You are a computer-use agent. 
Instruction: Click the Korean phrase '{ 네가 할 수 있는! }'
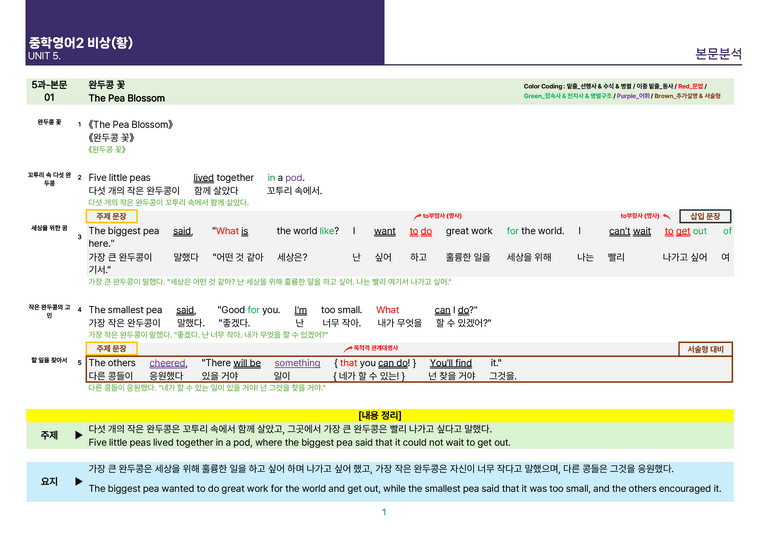[x=369, y=376]
